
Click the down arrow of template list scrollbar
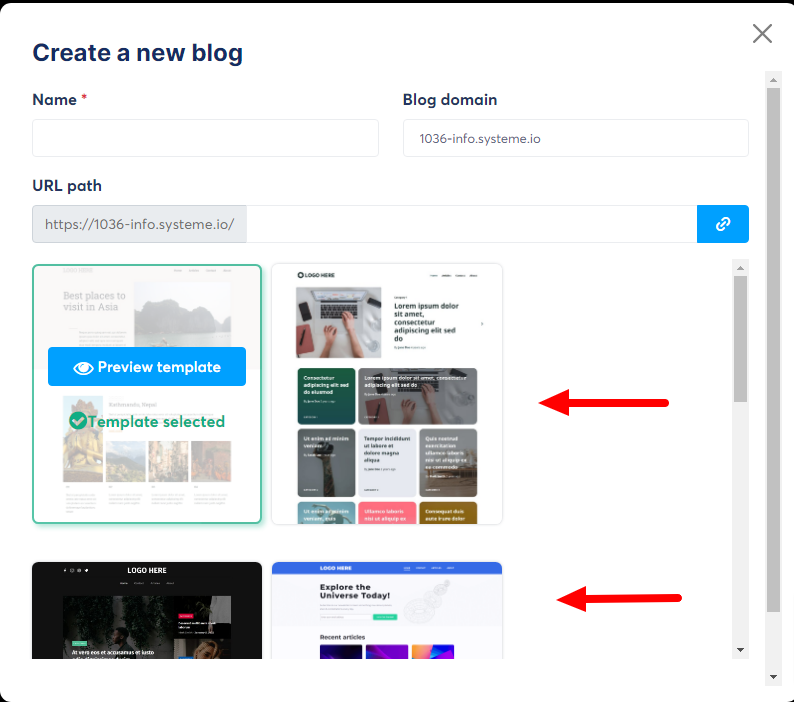(x=740, y=650)
